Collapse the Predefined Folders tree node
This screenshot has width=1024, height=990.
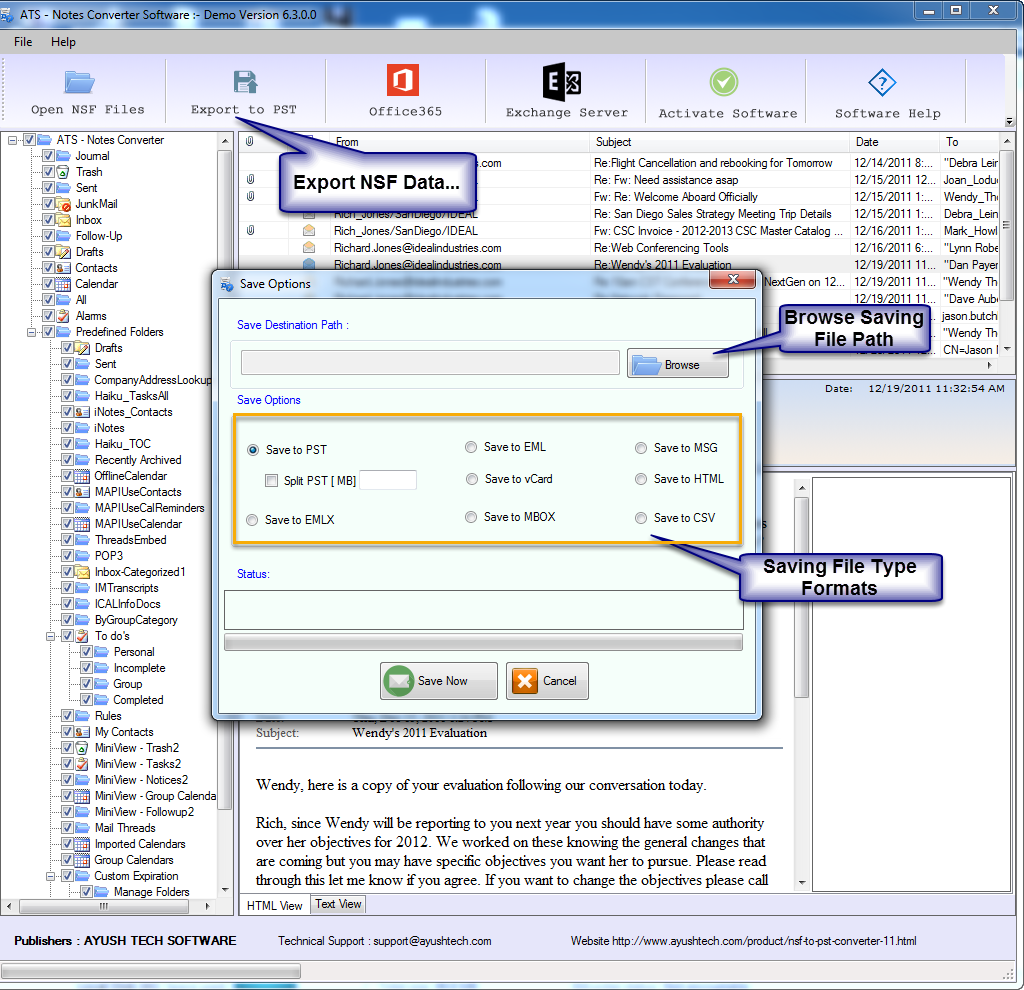point(32,332)
